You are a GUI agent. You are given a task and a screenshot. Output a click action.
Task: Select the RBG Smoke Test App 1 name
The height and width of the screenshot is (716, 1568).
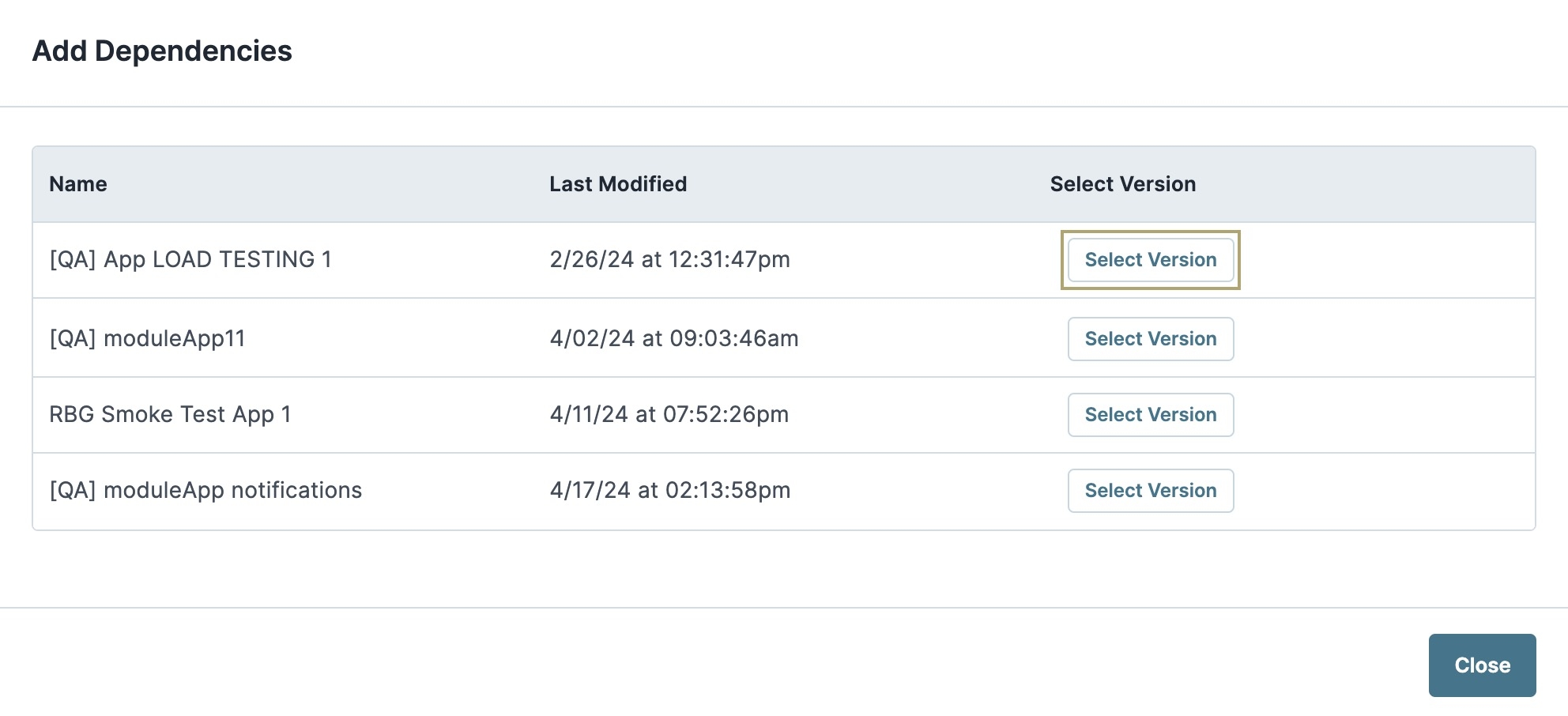170,415
